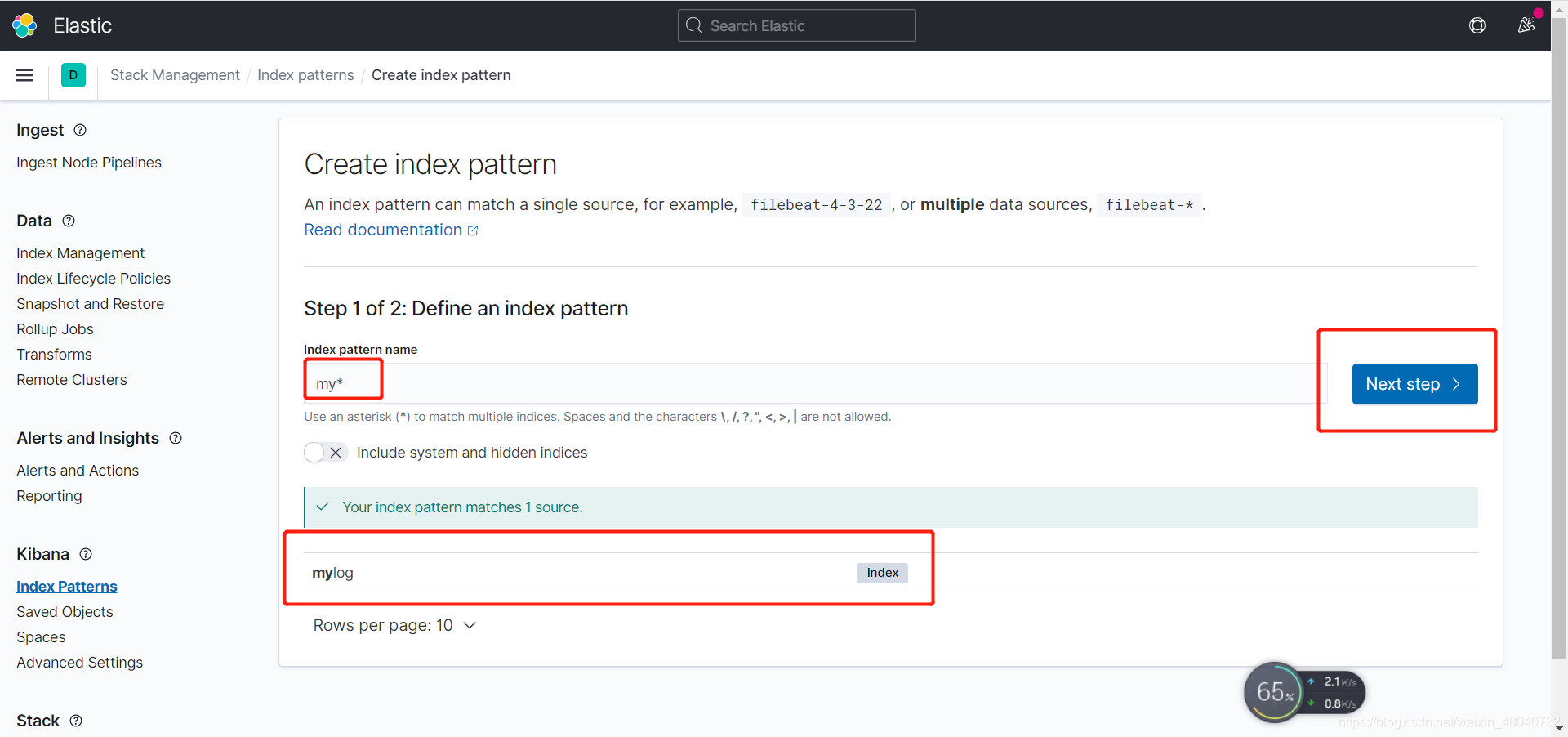Viewport: 1568px width, 737px height.
Task: Click the mylog index row
Action: [890, 573]
